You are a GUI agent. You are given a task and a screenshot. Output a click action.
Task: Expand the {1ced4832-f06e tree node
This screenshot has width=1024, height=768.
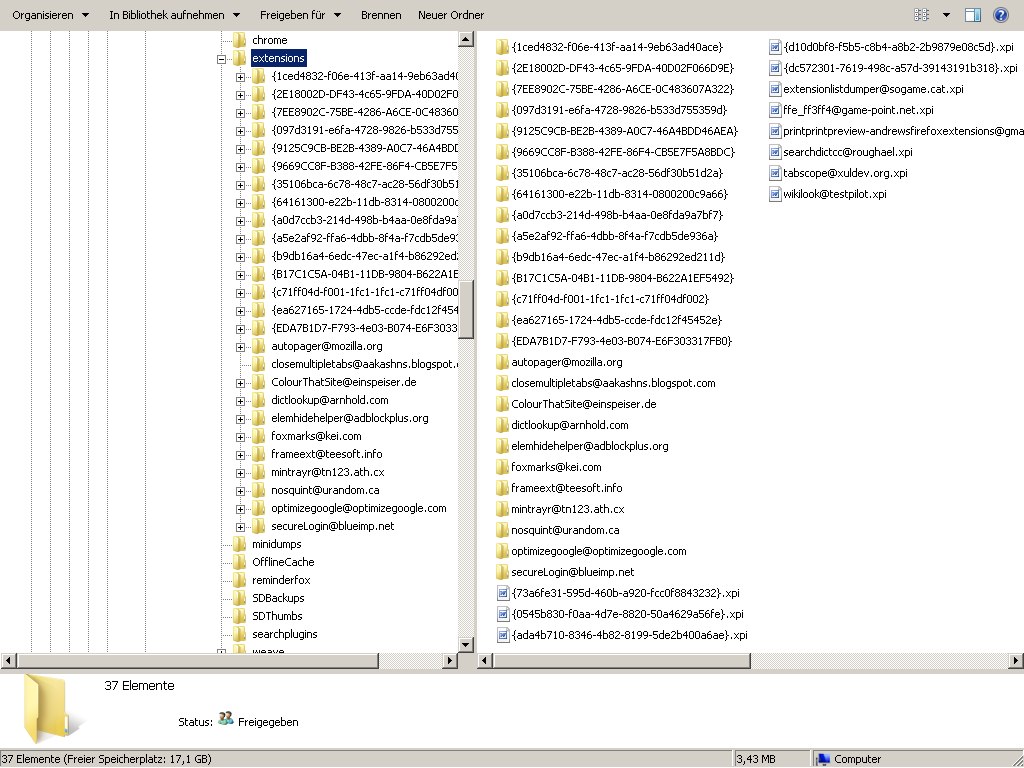[x=240, y=77]
